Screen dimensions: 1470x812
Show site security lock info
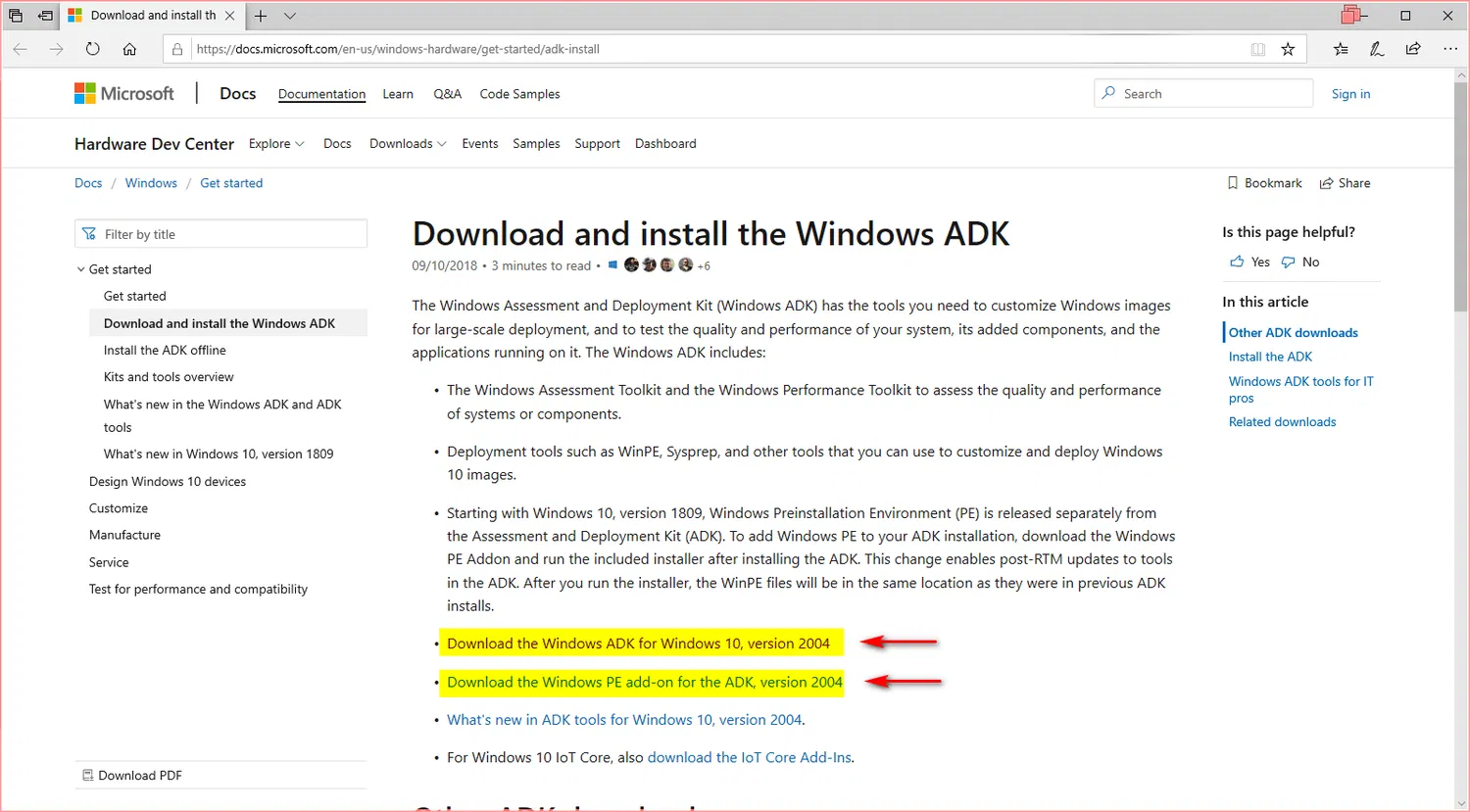(x=177, y=49)
